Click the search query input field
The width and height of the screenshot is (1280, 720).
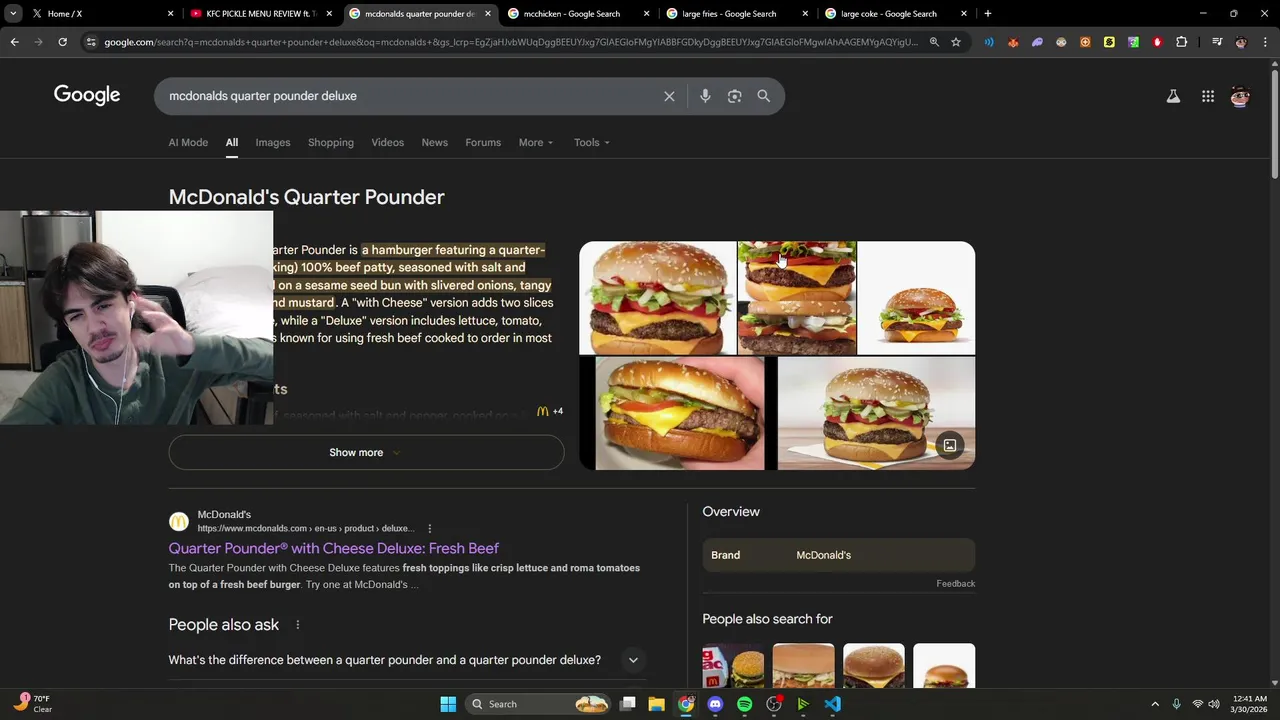[x=410, y=96]
